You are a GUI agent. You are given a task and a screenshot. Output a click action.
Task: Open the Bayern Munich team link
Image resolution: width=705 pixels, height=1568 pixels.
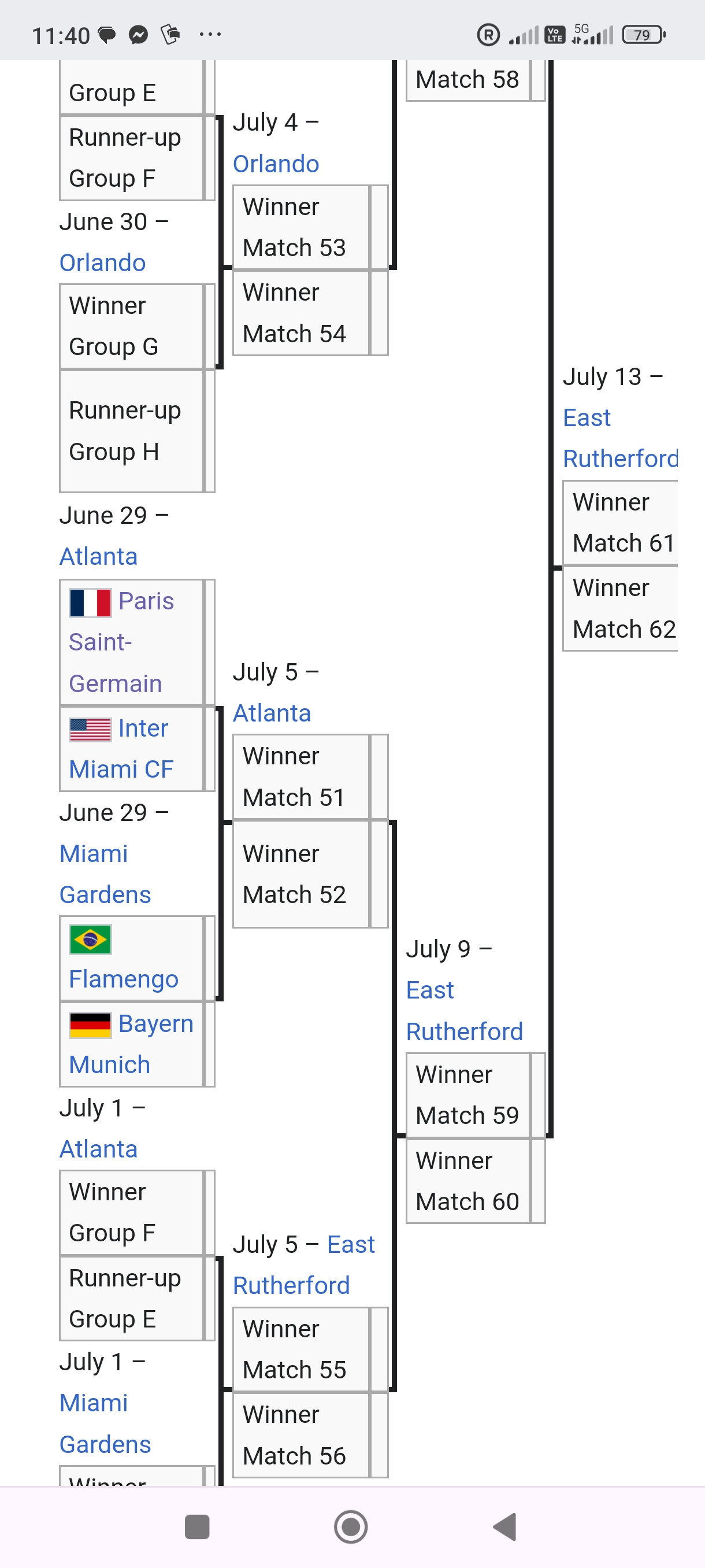pyautogui.click(x=131, y=1044)
